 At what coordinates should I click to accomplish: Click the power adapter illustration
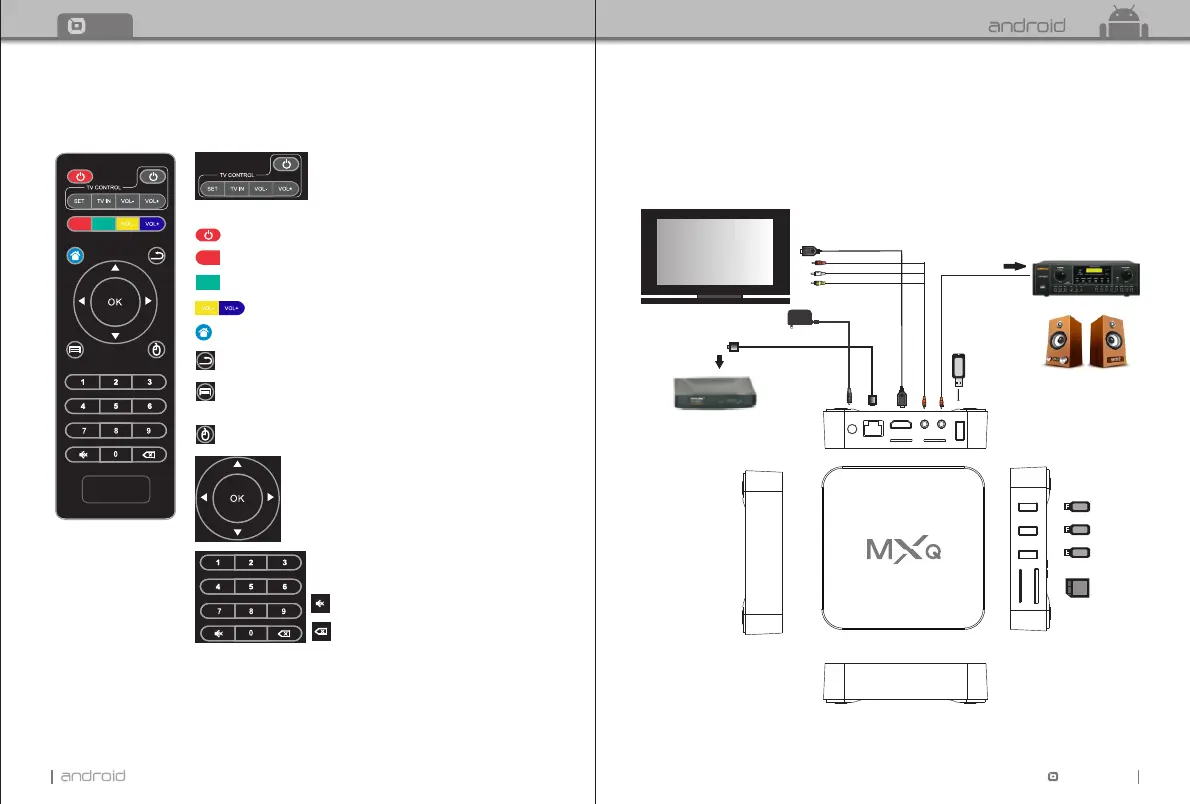(x=801, y=318)
